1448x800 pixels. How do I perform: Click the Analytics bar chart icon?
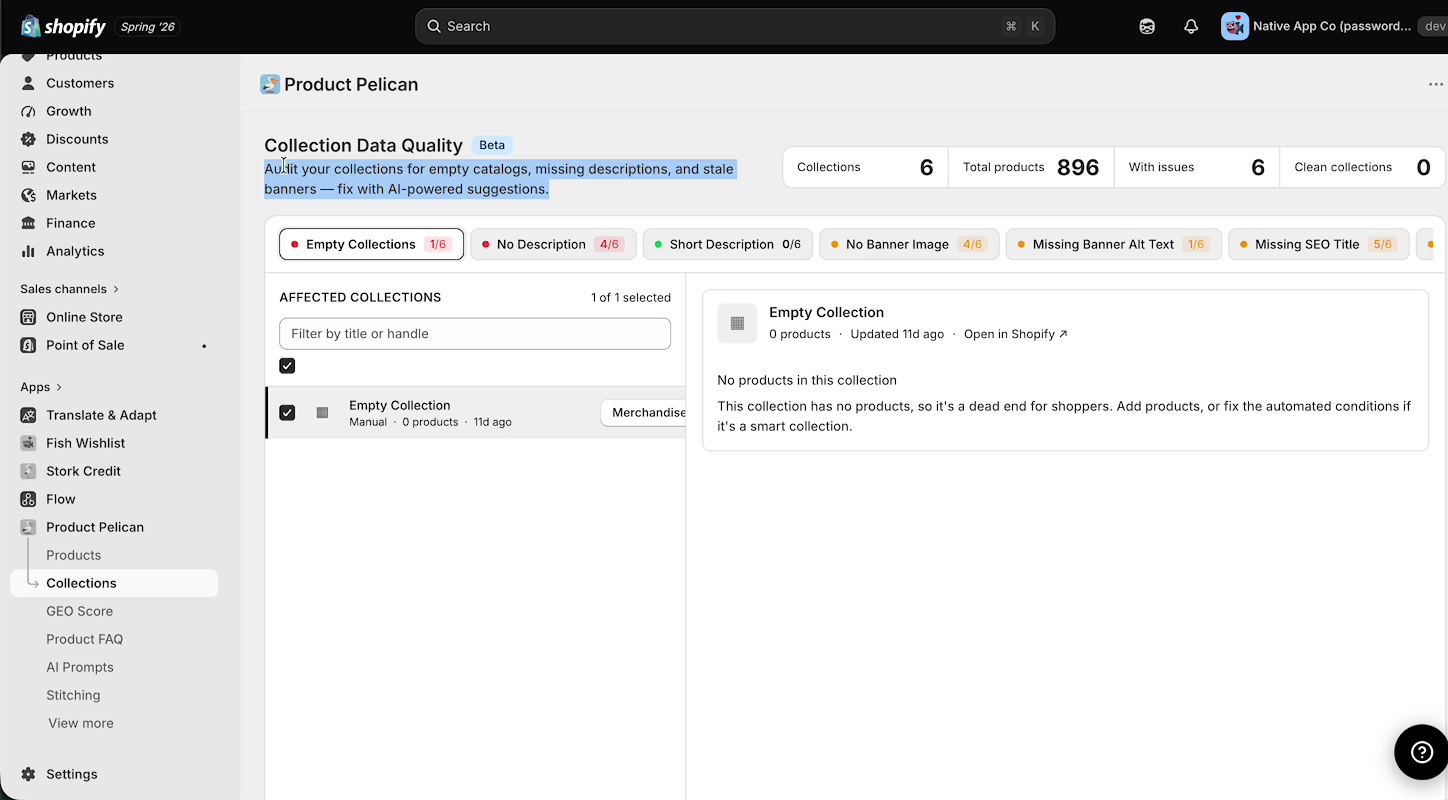coord(28,251)
